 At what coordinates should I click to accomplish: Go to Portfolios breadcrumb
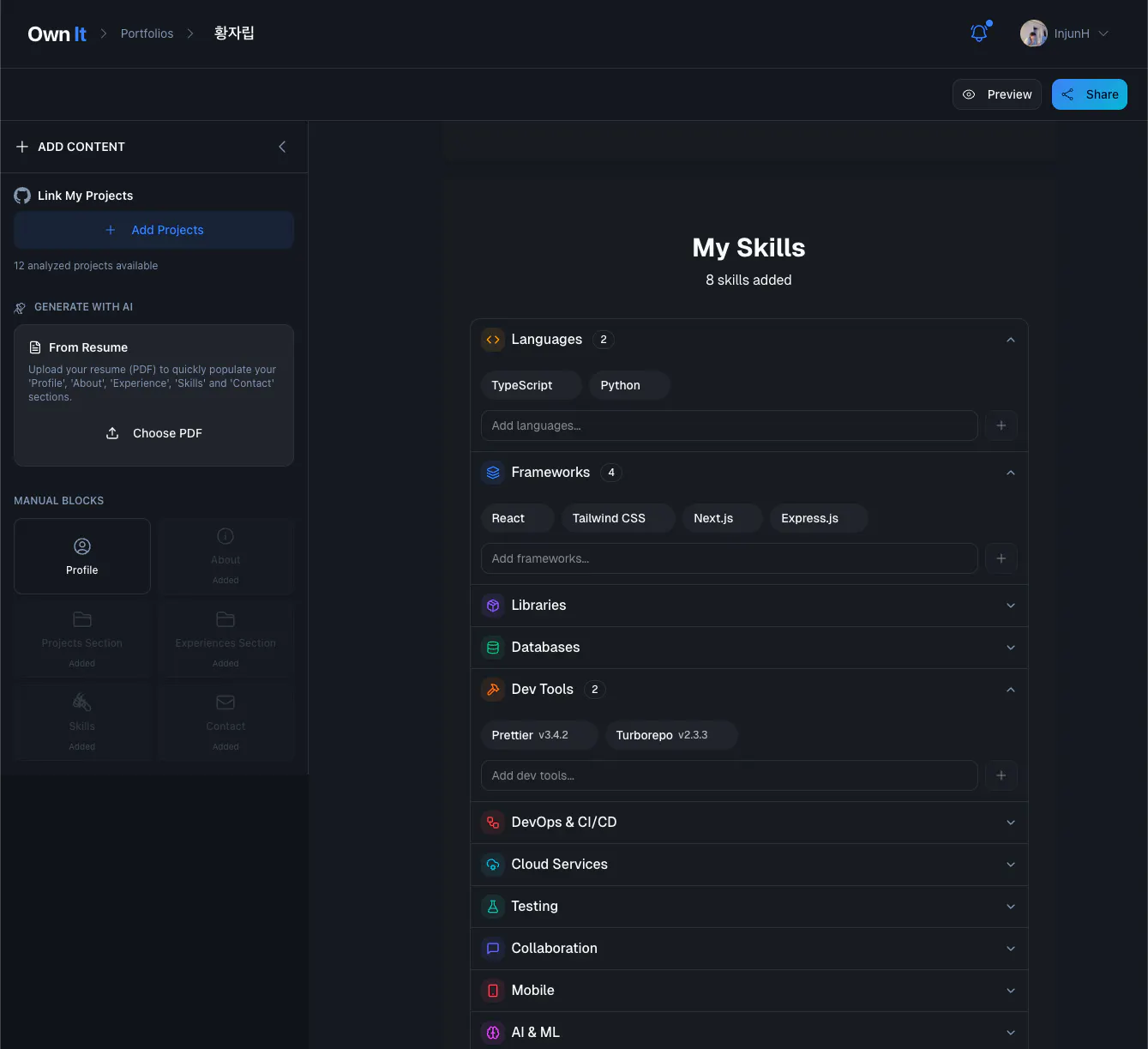point(147,33)
